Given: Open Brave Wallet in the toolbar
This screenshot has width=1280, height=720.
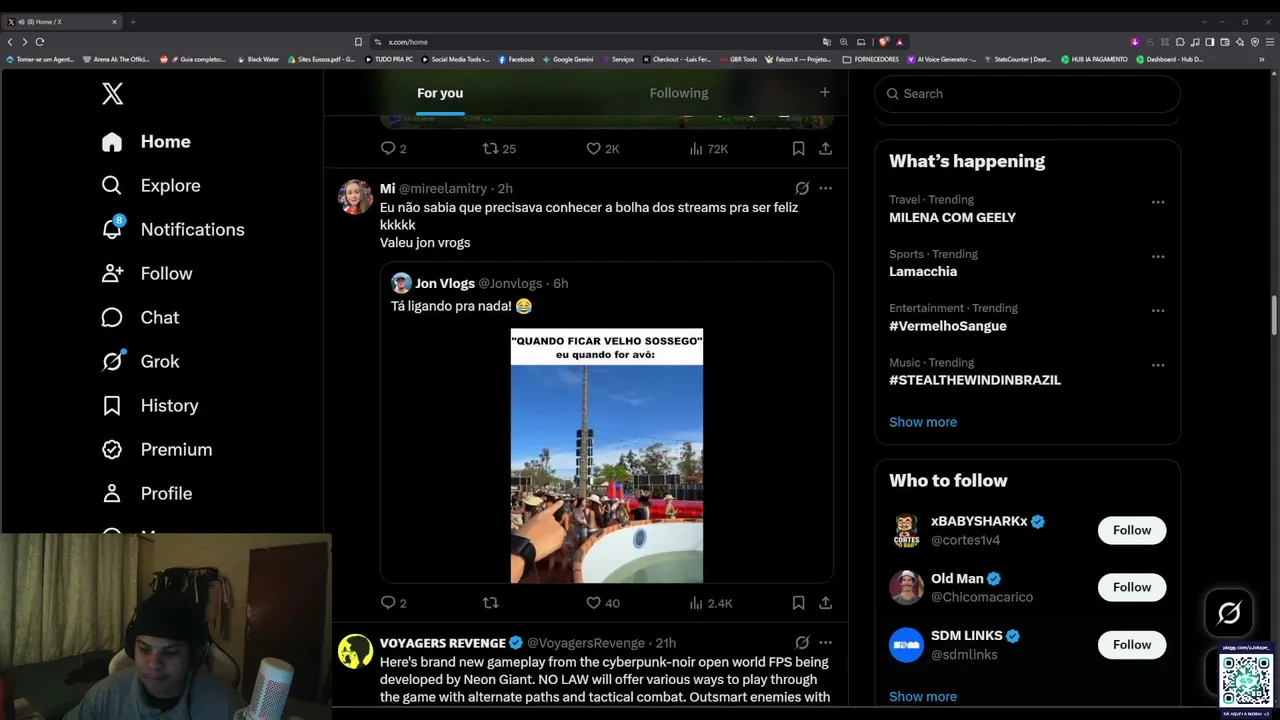Looking at the screenshot, I should point(1225,42).
